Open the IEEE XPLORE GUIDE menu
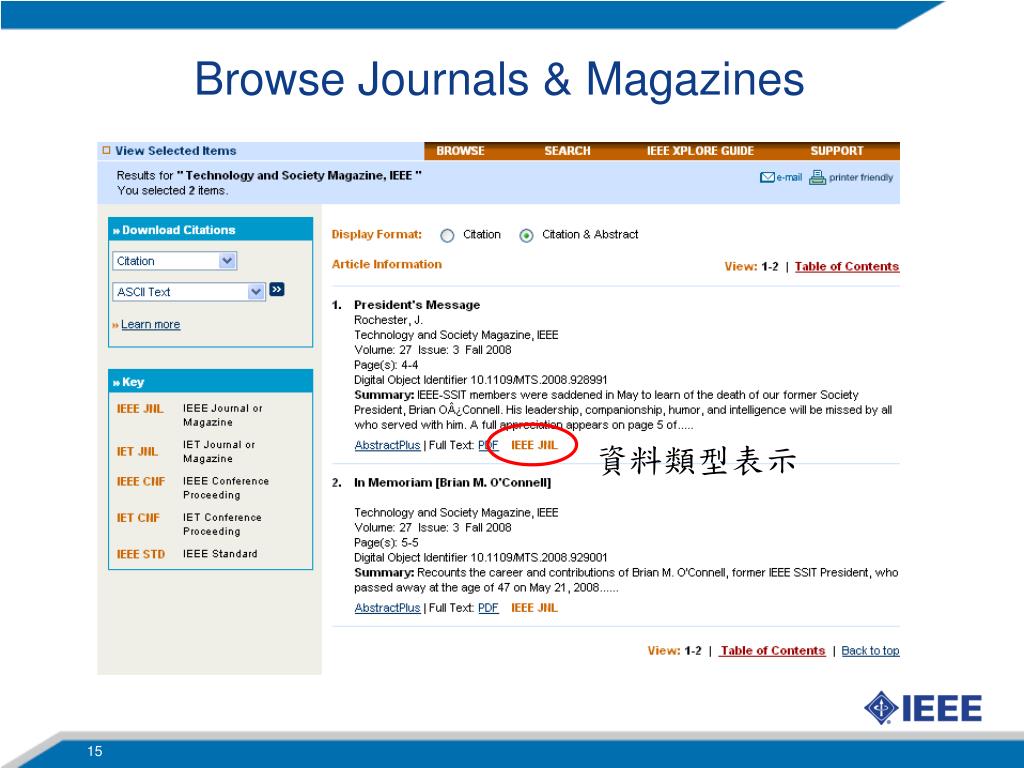 point(700,151)
